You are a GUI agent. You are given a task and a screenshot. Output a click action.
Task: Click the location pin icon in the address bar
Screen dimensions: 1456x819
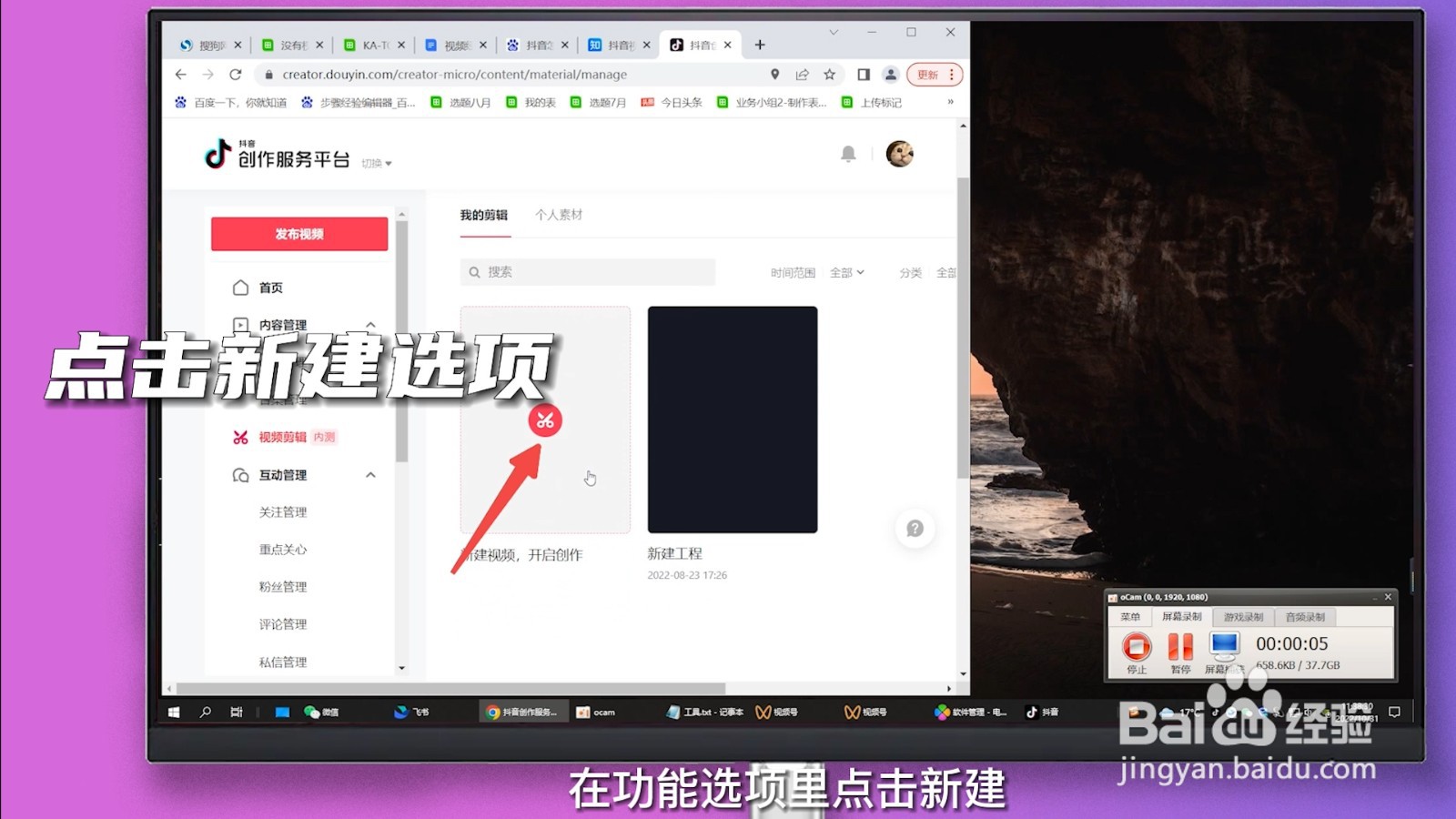click(x=775, y=75)
